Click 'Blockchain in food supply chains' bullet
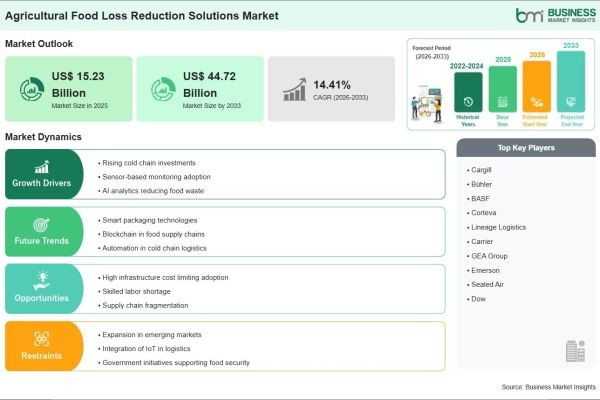600x400 pixels. pyautogui.click(x=152, y=234)
